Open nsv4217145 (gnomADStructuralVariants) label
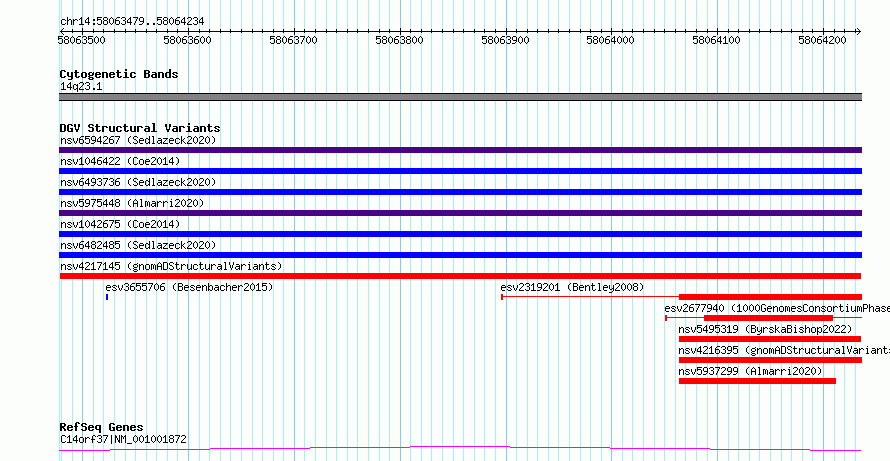The image size is (890, 461). click(171, 266)
